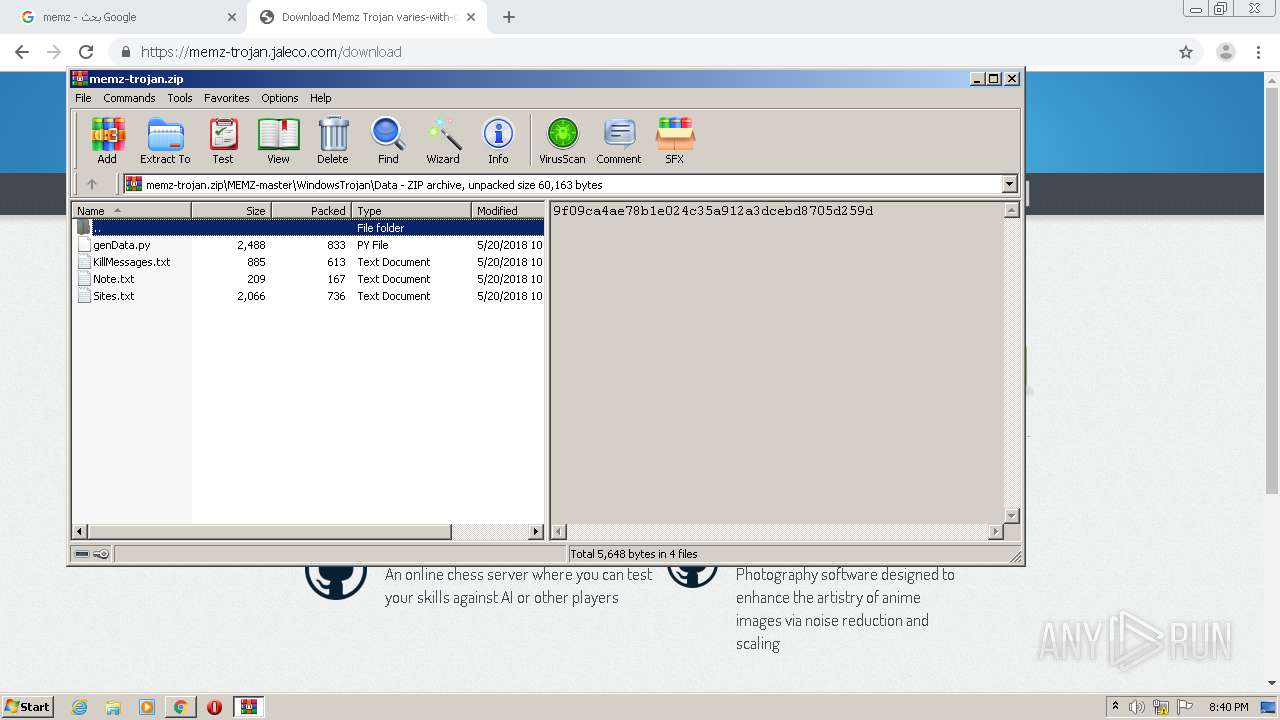
Task: Click the Extract To toolbar icon
Action: (165, 140)
